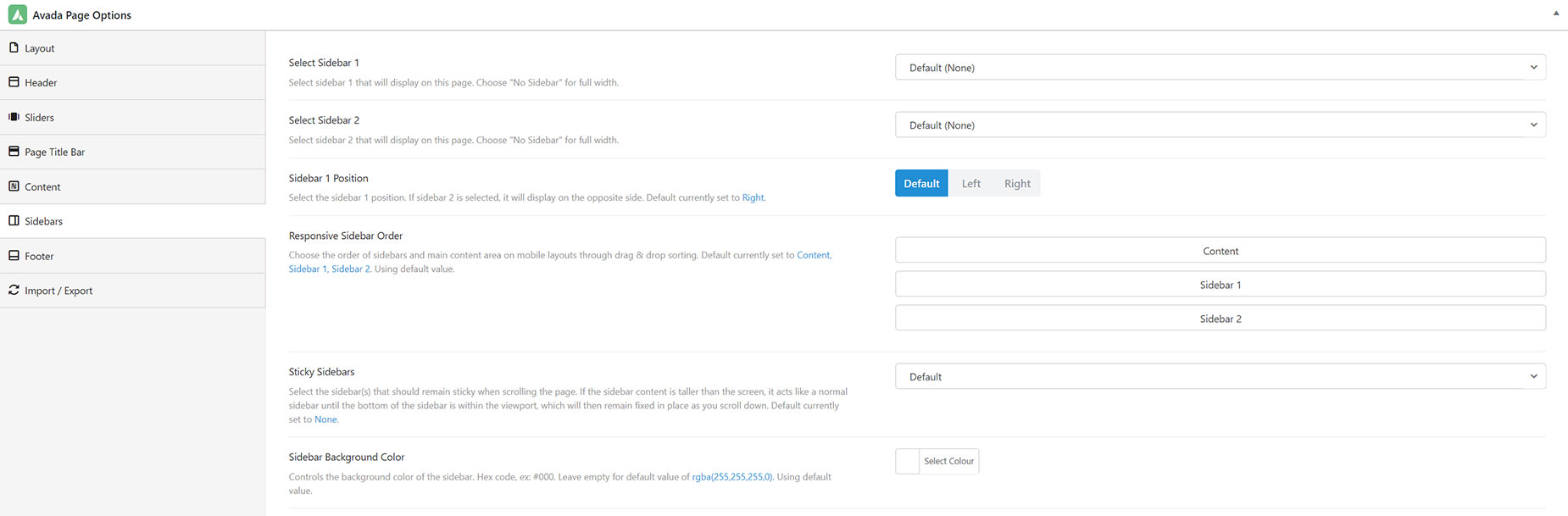Click the Sidebars section icon
The height and width of the screenshot is (516, 1568).
click(x=14, y=220)
